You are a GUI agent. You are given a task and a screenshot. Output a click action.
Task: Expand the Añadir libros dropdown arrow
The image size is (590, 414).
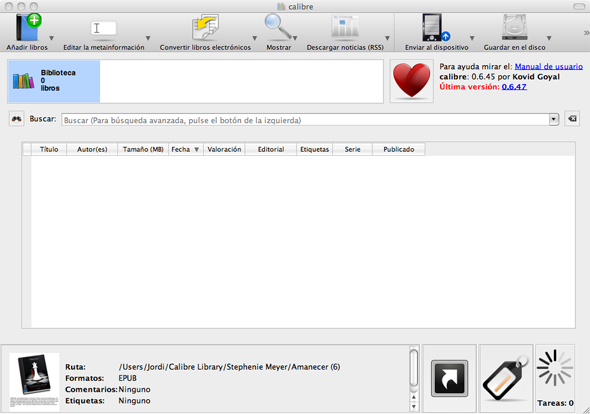coord(52,38)
